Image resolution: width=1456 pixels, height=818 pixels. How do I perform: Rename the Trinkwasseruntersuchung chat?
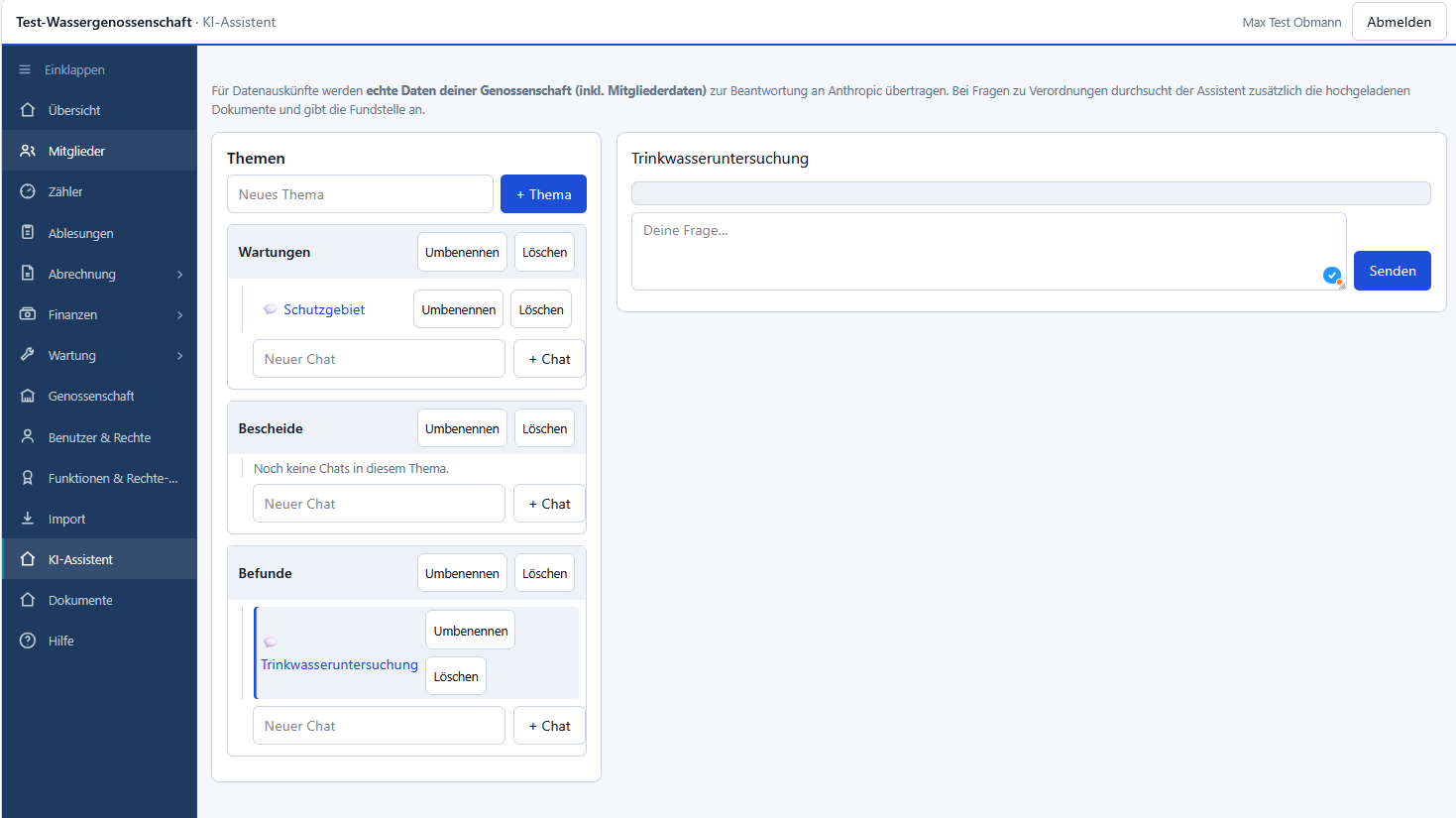tap(470, 631)
